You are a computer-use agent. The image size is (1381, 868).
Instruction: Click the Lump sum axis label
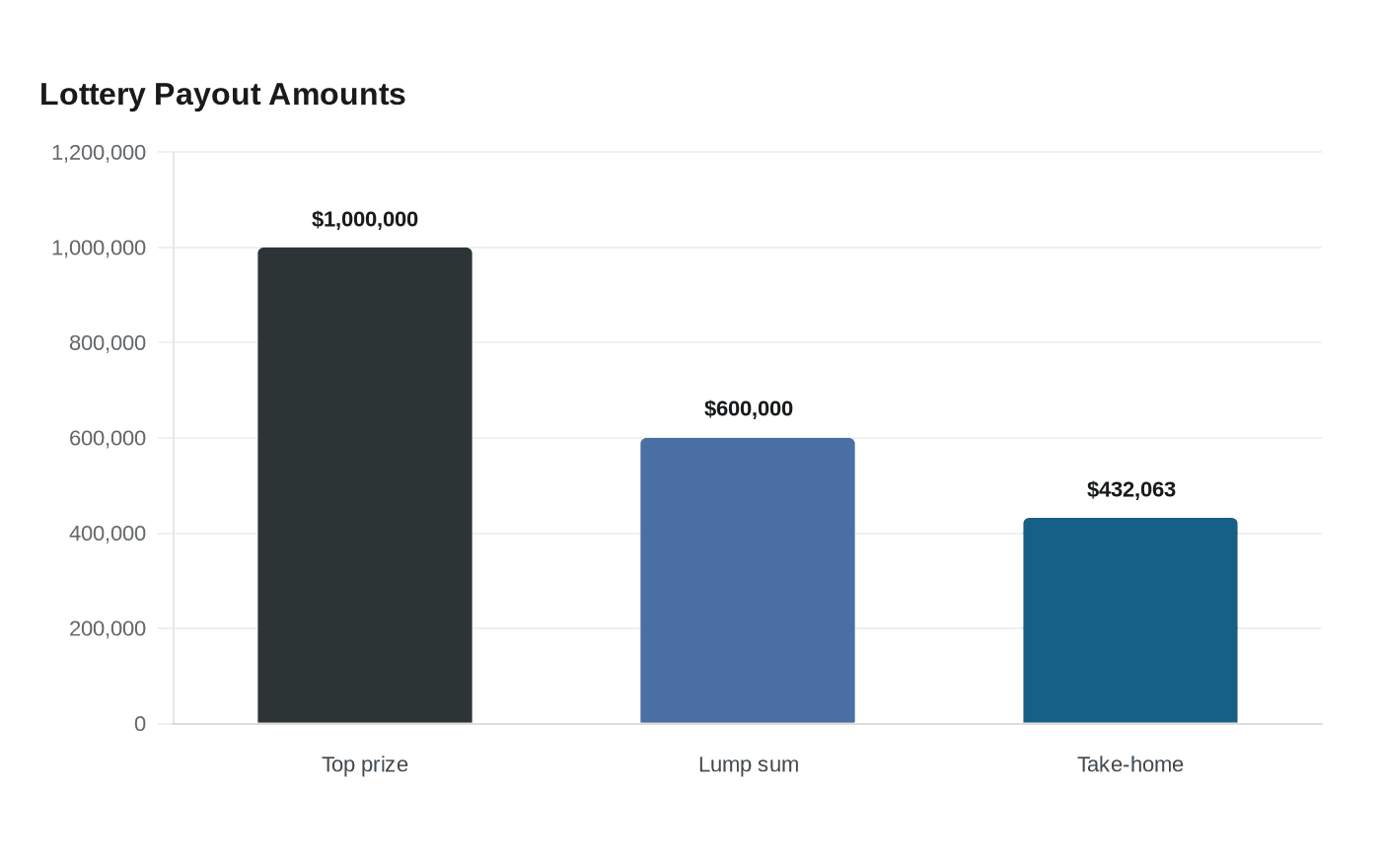pos(749,764)
